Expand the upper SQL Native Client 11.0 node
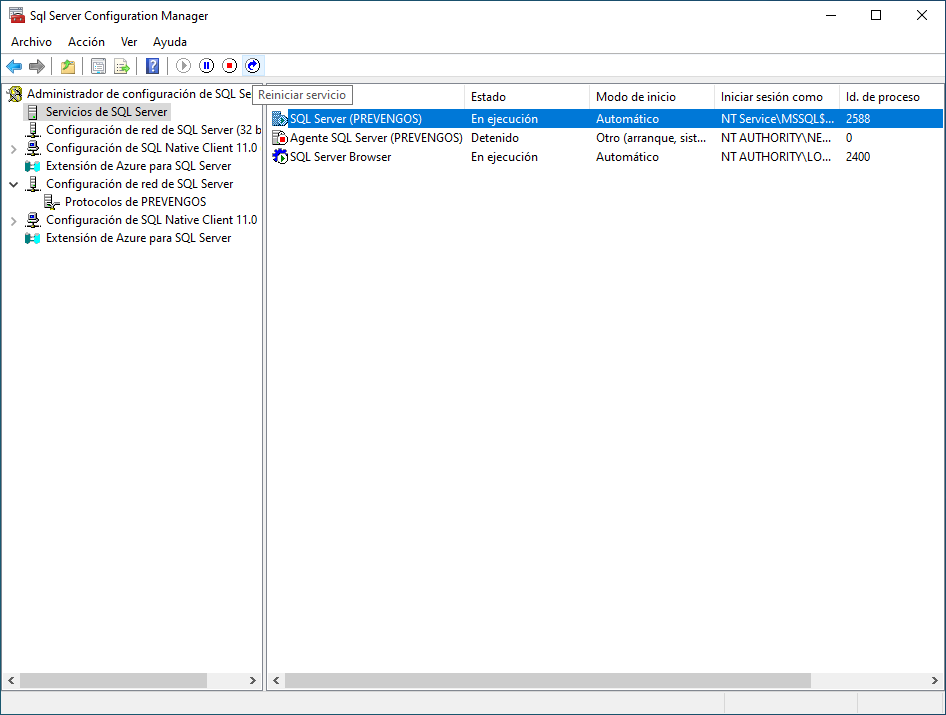This screenshot has width=946, height=715. point(13,148)
